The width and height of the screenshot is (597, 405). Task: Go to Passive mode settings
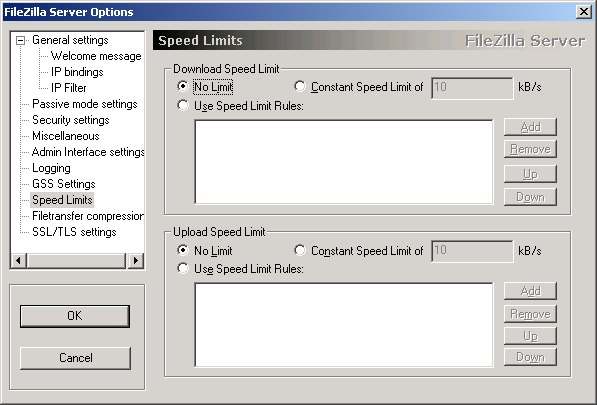[x=85, y=104]
